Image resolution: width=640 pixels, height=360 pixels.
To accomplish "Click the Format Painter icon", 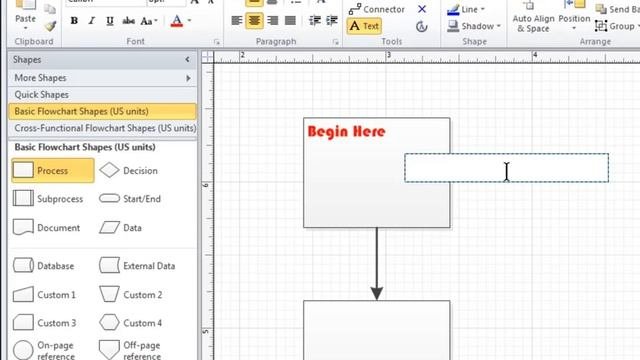I will tap(50, 27).
